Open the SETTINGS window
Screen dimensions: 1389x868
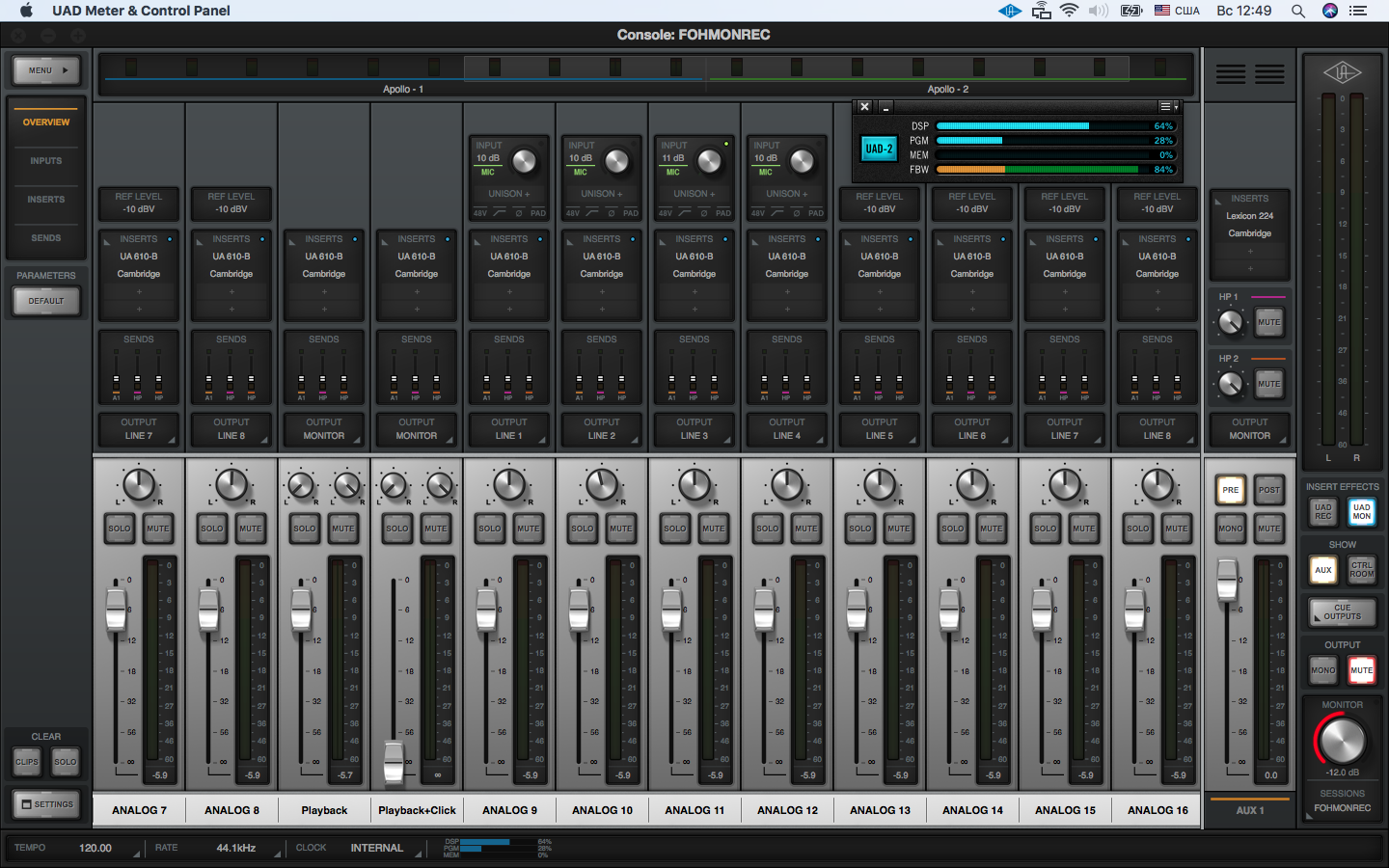click(x=46, y=804)
